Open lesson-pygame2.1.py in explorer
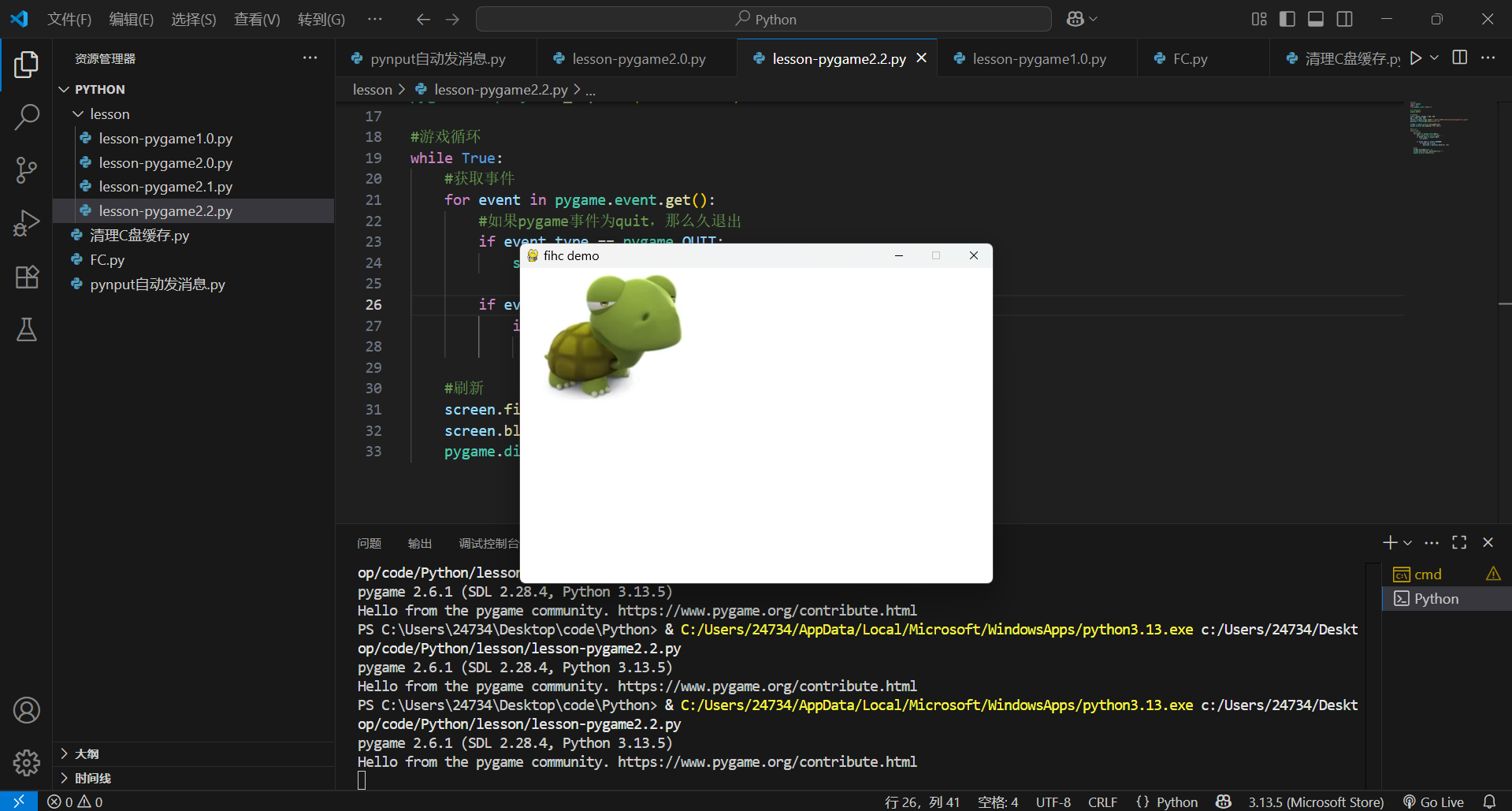The width and height of the screenshot is (1512, 811). 194,187
